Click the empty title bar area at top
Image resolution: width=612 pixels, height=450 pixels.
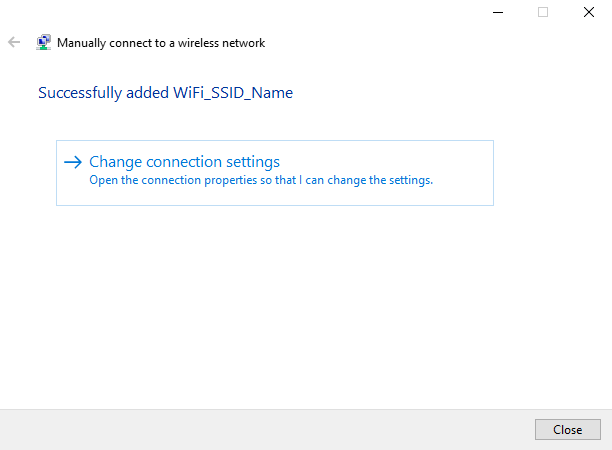click(x=250, y=12)
